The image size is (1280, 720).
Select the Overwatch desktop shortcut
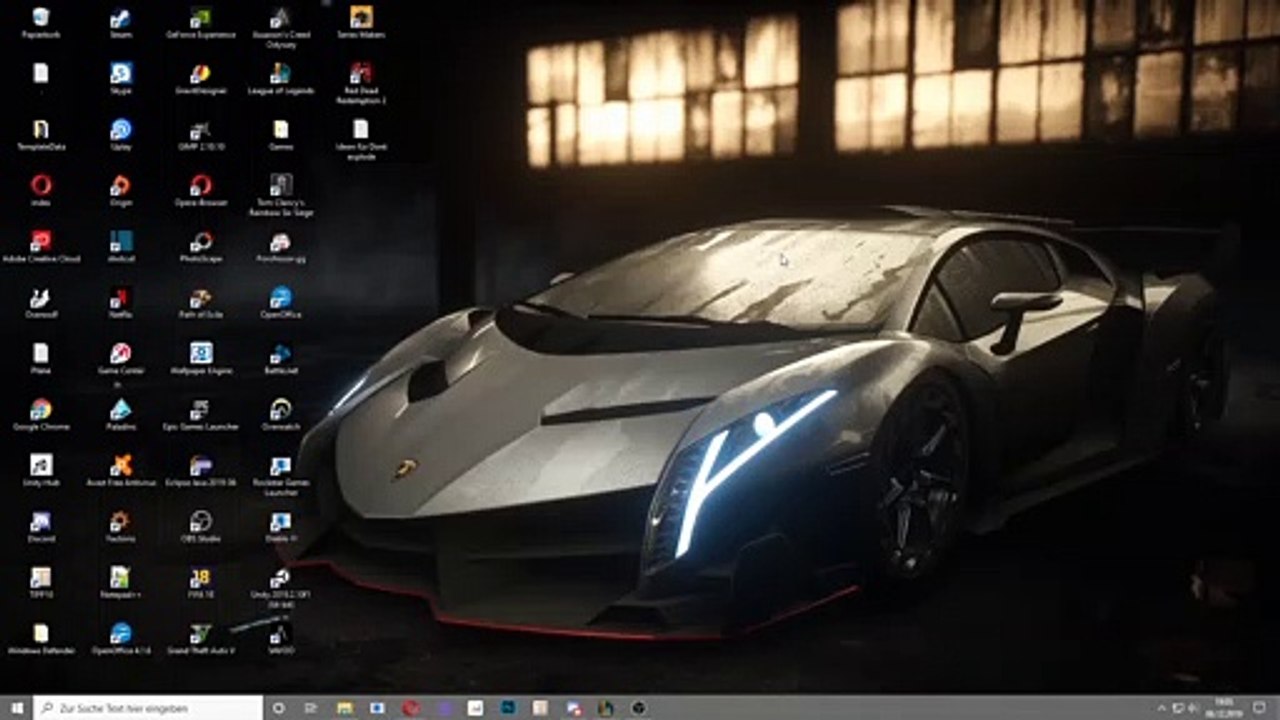[x=280, y=414]
